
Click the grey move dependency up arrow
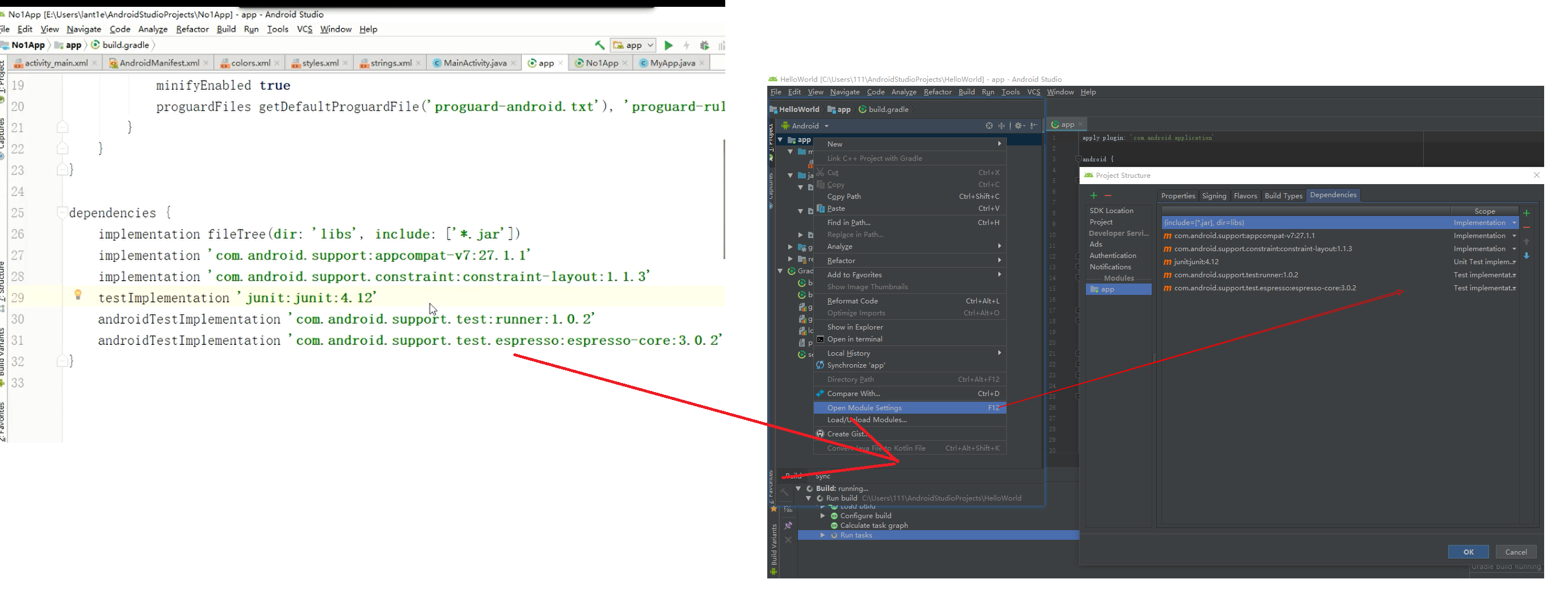click(x=1527, y=241)
